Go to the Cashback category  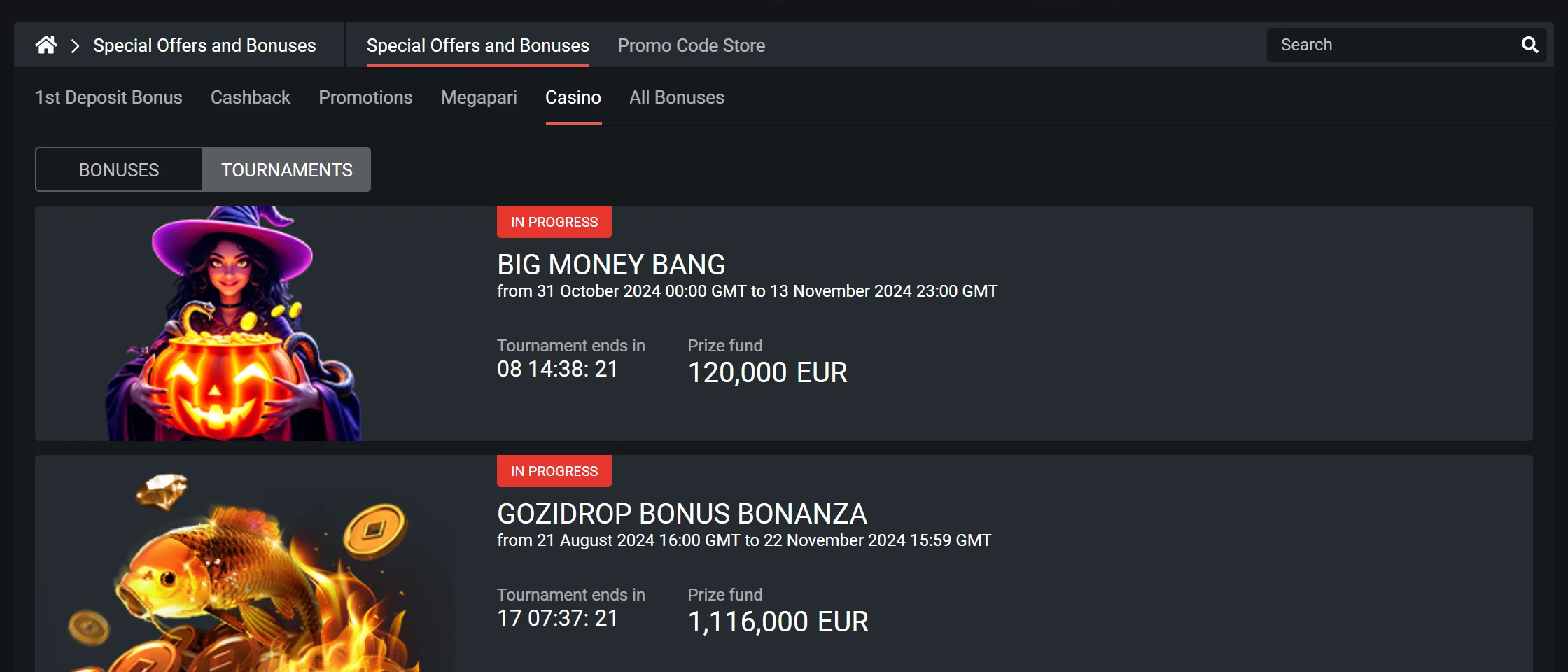click(x=250, y=97)
